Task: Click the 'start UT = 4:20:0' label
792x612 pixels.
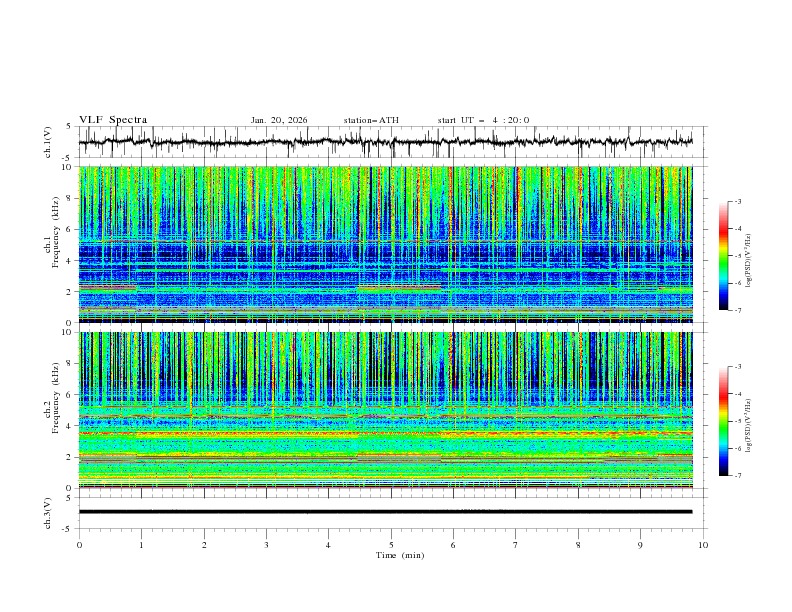Action: (483, 120)
